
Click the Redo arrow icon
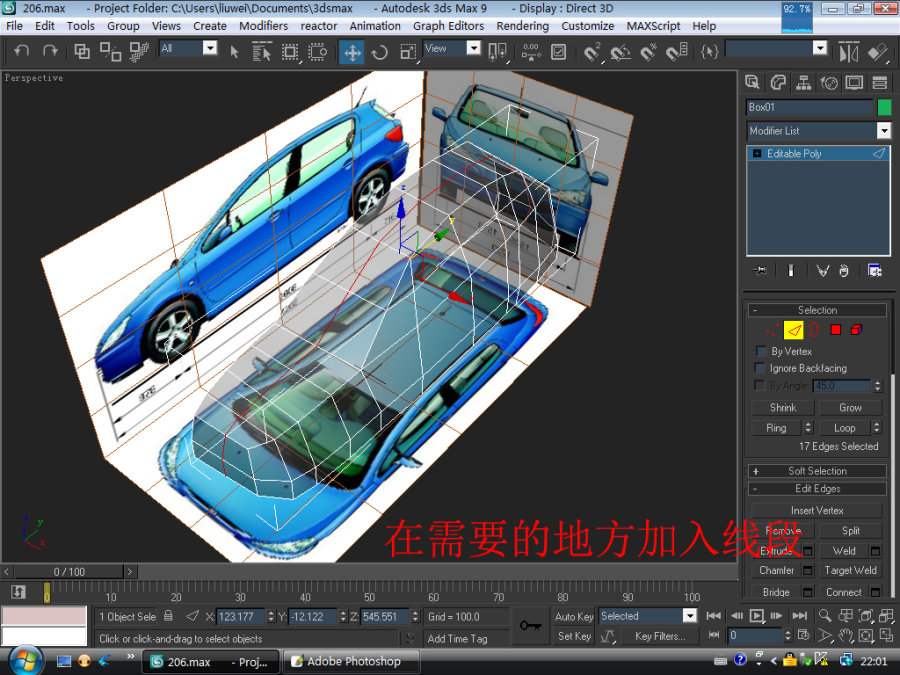50,52
